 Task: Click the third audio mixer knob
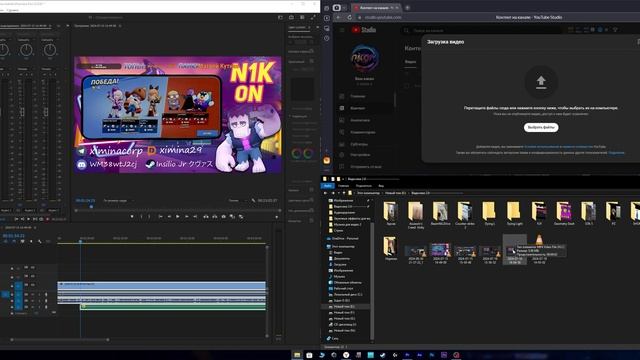pyautogui.click(x=50, y=50)
